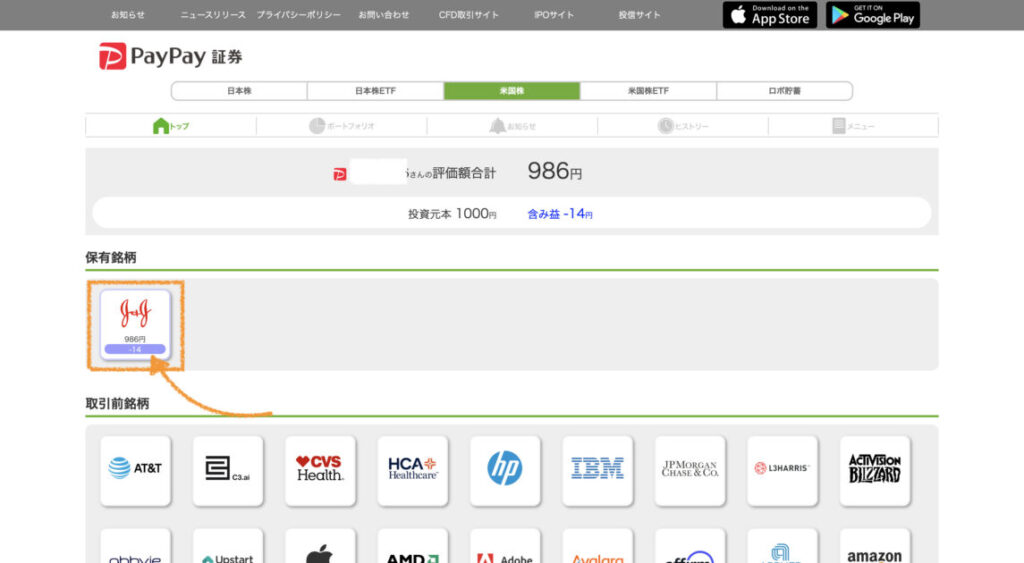Switch to the 米国株ETF tab
The height and width of the screenshot is (563, 1024).
coord(648,91)
